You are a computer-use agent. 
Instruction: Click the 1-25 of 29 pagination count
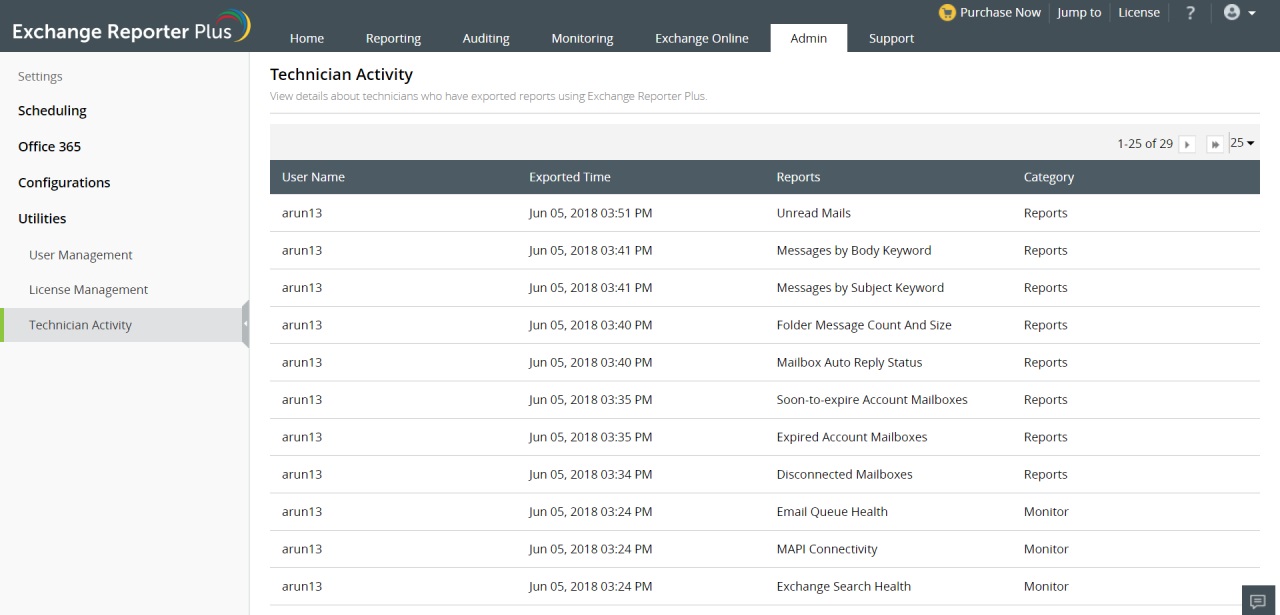click(1145, 144)
